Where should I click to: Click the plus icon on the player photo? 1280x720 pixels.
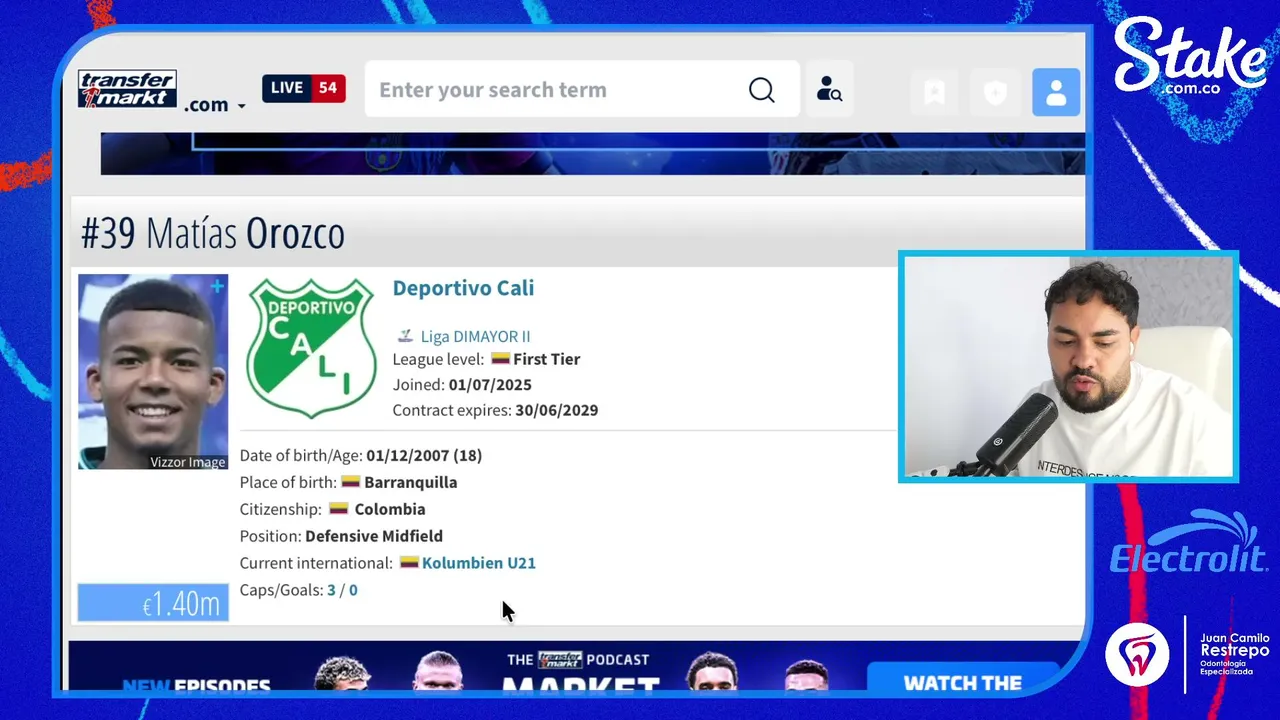click(217, 287)
